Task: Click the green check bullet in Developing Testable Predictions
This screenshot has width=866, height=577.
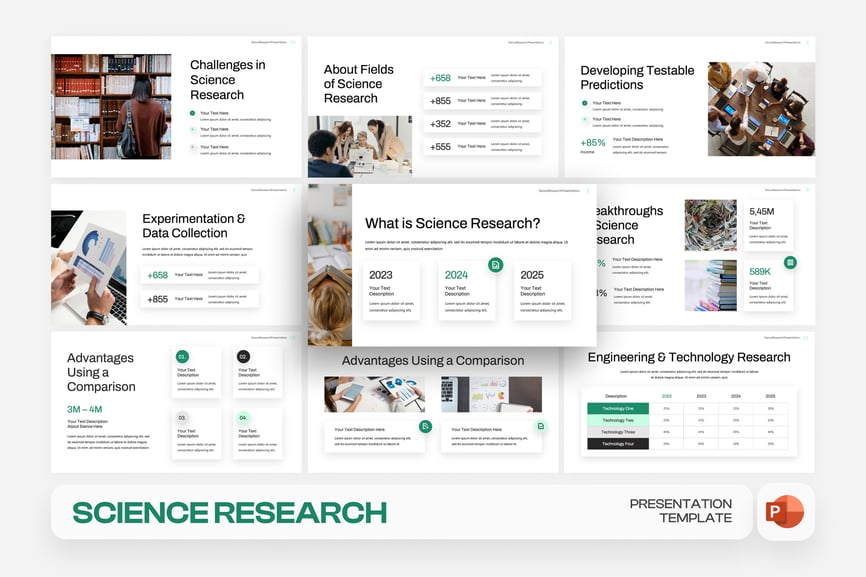Action: [585, 103]
